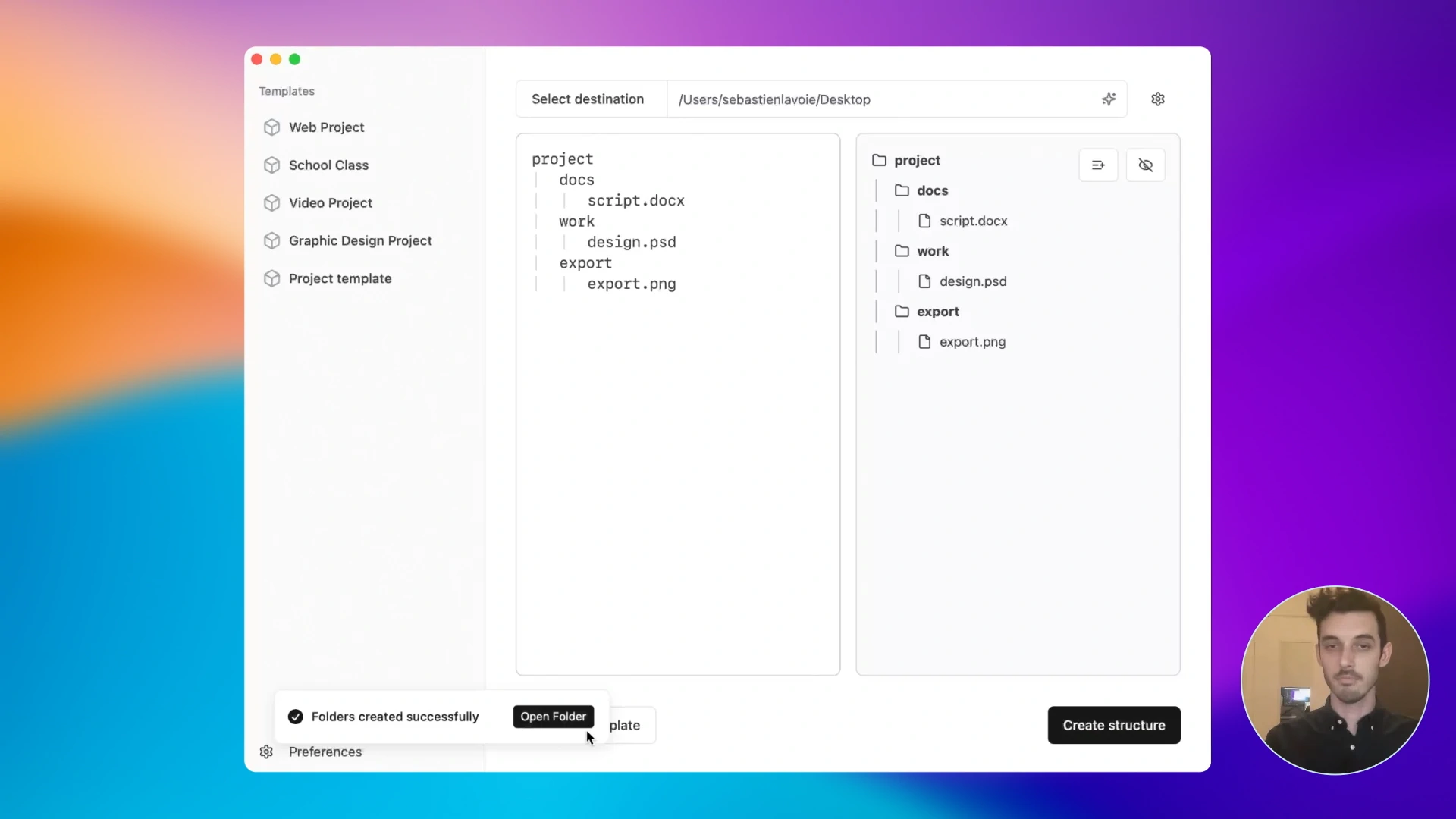The height and width of the screenshot is (819, 1456).
Task: Select design.psd in the preview tree
Action: [x=973, y=282]
